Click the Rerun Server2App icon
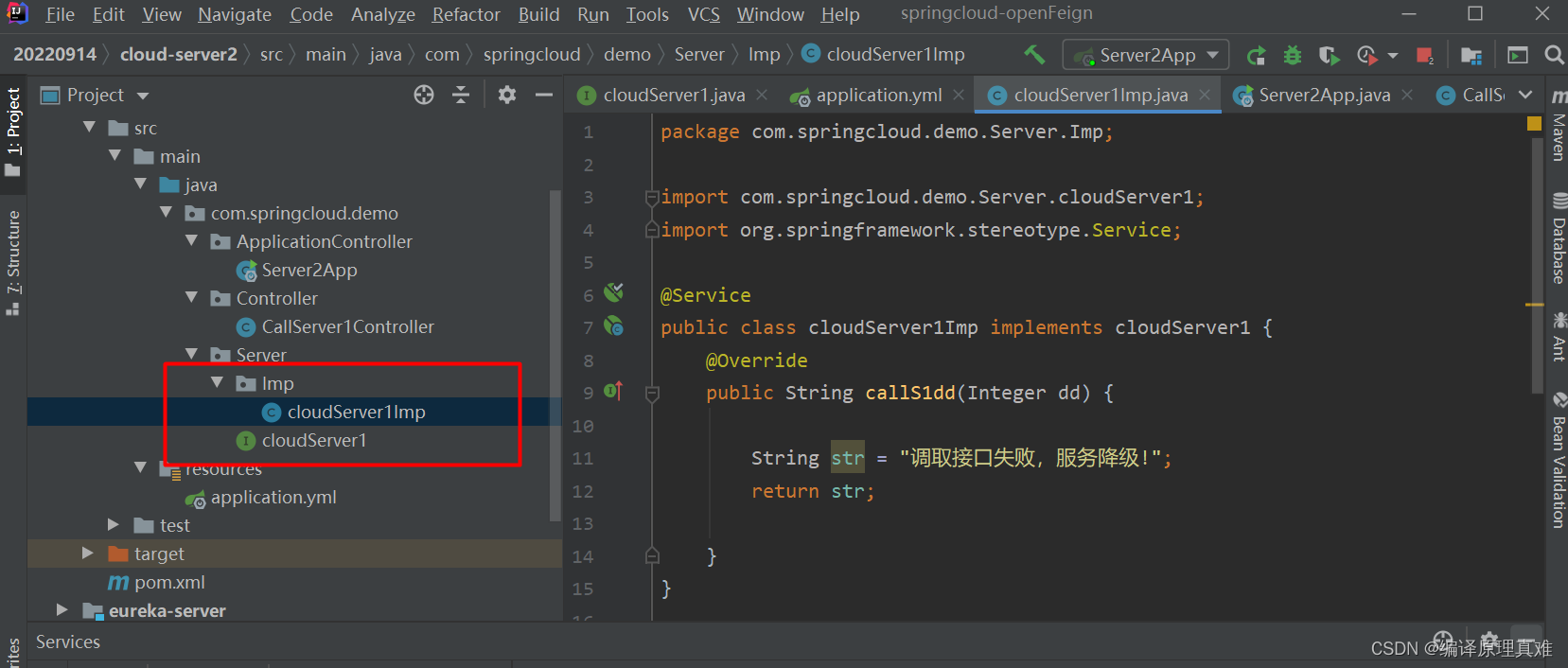This screenshot has height=668, width=1568. (1256, 56)
